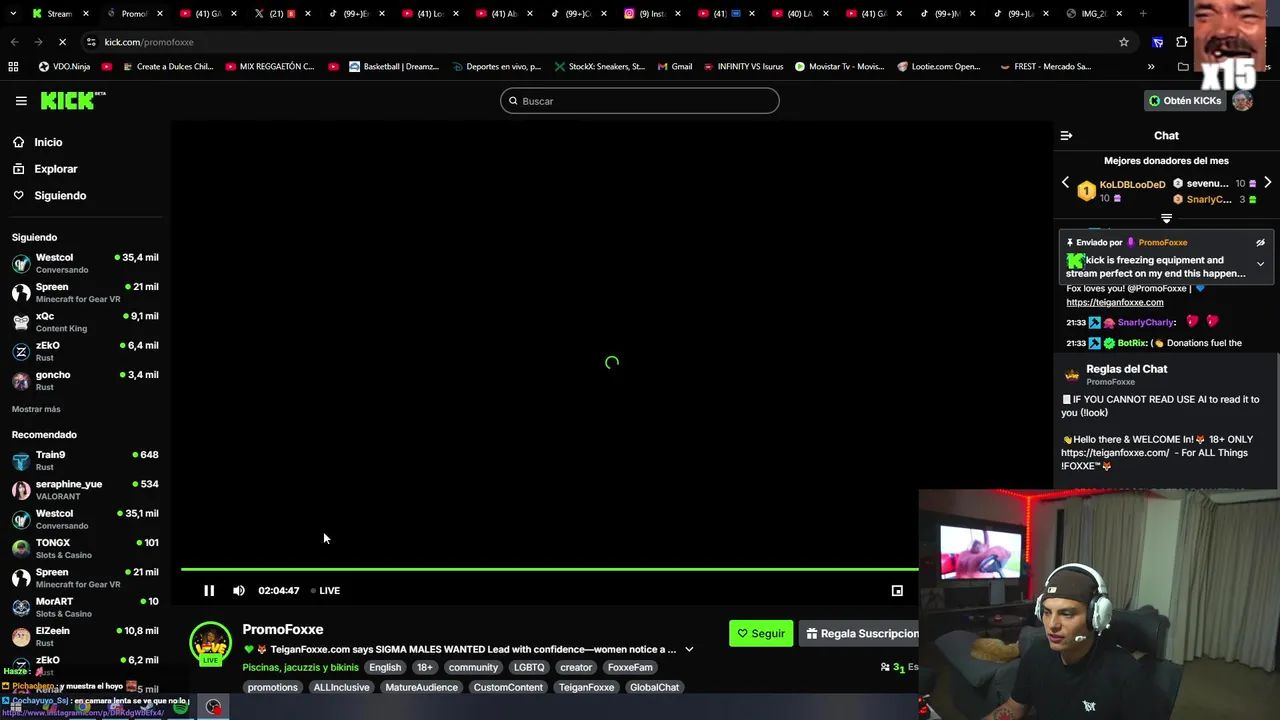Open the browser apps grid icon
1280x720 pixels.
click(13, 67)
